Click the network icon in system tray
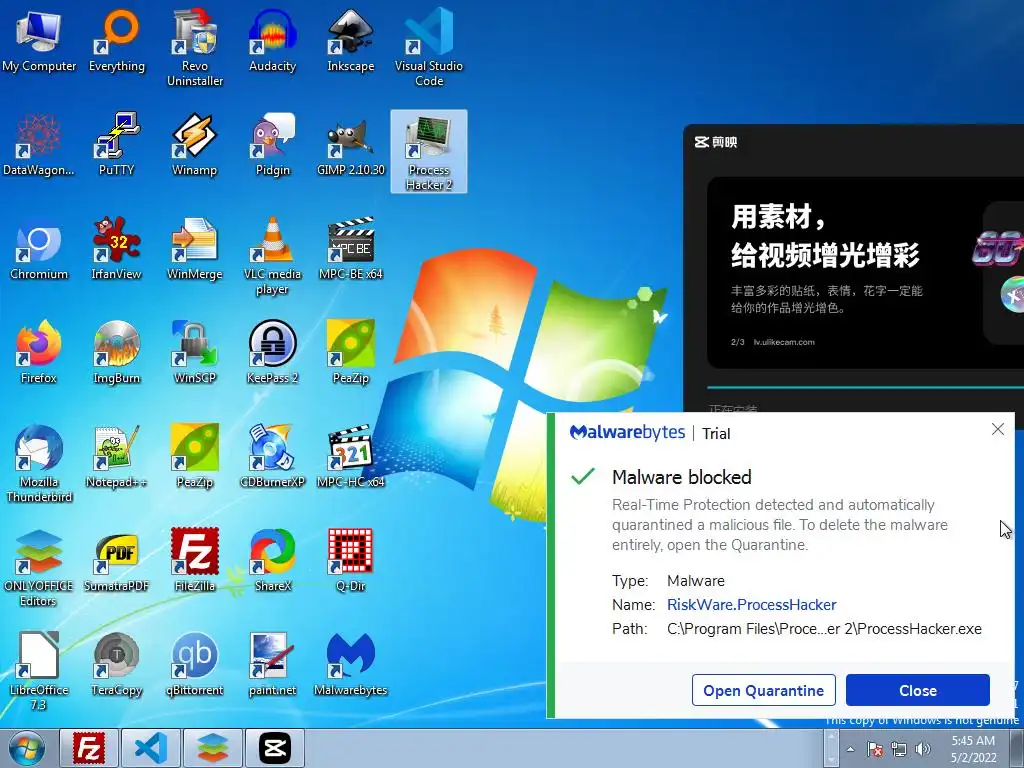The height and width of the screenshot is (768, 1024). pyautogui.click(x=899, y=749)
